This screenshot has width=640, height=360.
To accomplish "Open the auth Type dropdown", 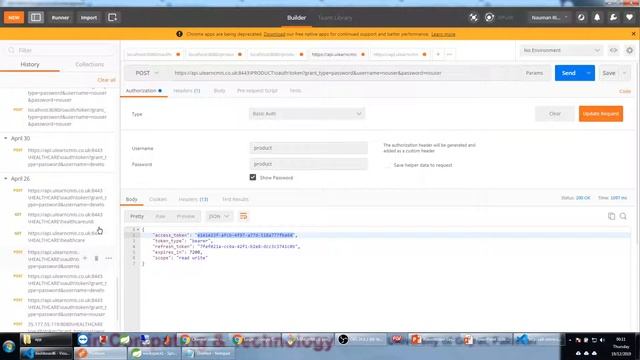I will (x=307, y=114).
